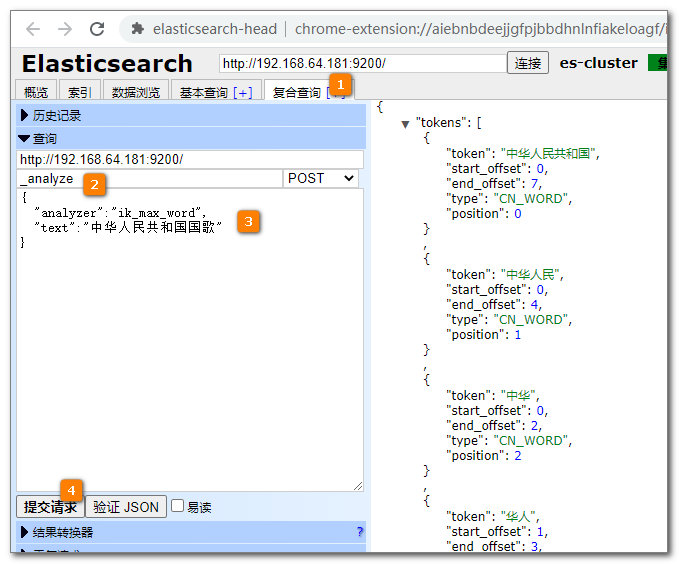Image resolution: width=679 pixels, height=564 pixels.
Task: Click the green cluster health status badge
Action: click(657, 63)
